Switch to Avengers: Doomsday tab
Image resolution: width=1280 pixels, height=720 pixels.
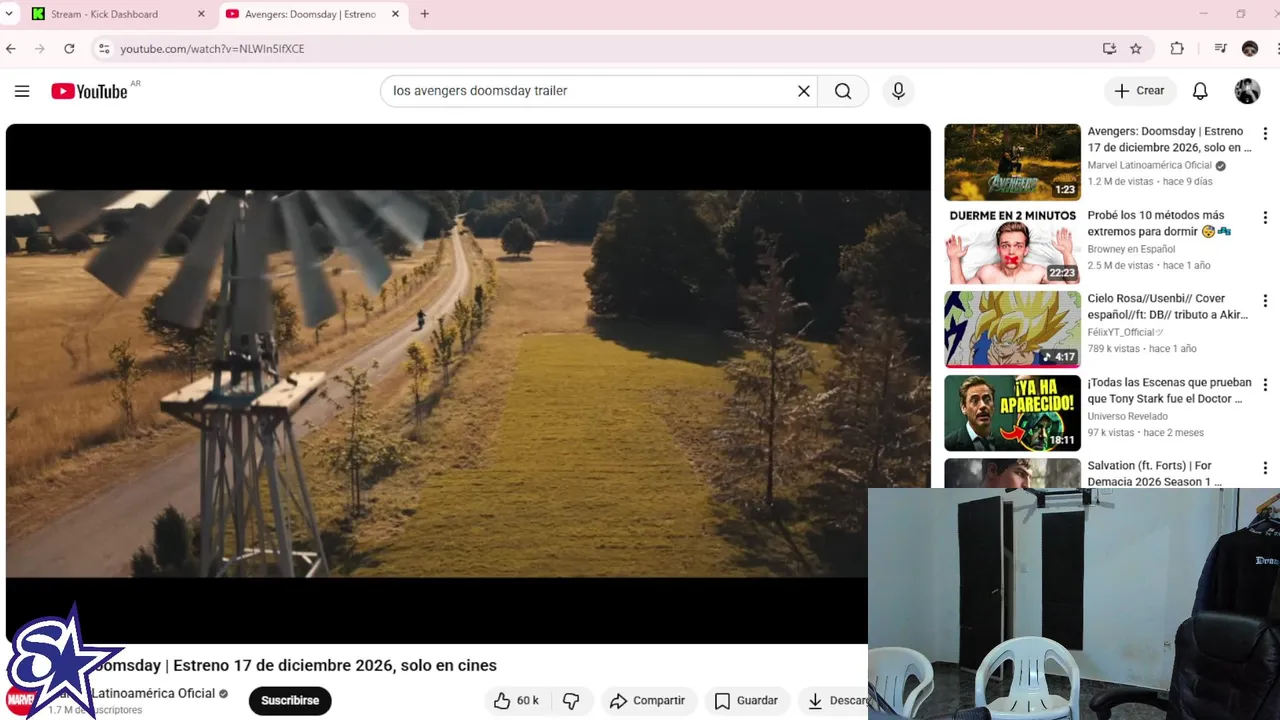(311, 14)
